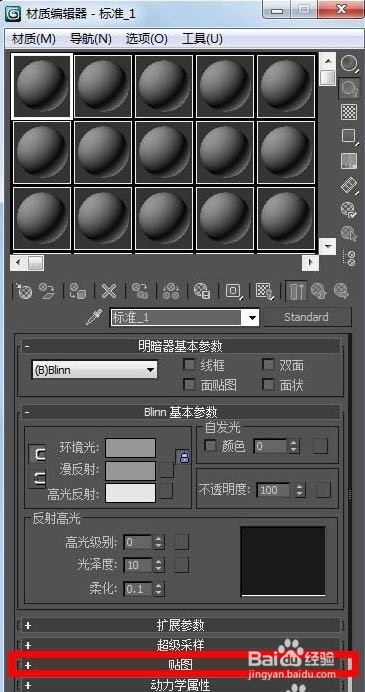
Task: Click the 不透明度 spinner arrows
Action: pos(300,490)
